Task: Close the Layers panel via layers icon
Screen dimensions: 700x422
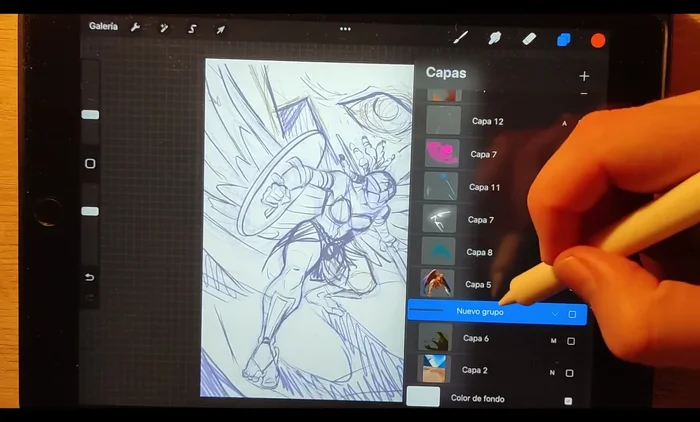Action: pyautogui.click(x=563, y=40)
